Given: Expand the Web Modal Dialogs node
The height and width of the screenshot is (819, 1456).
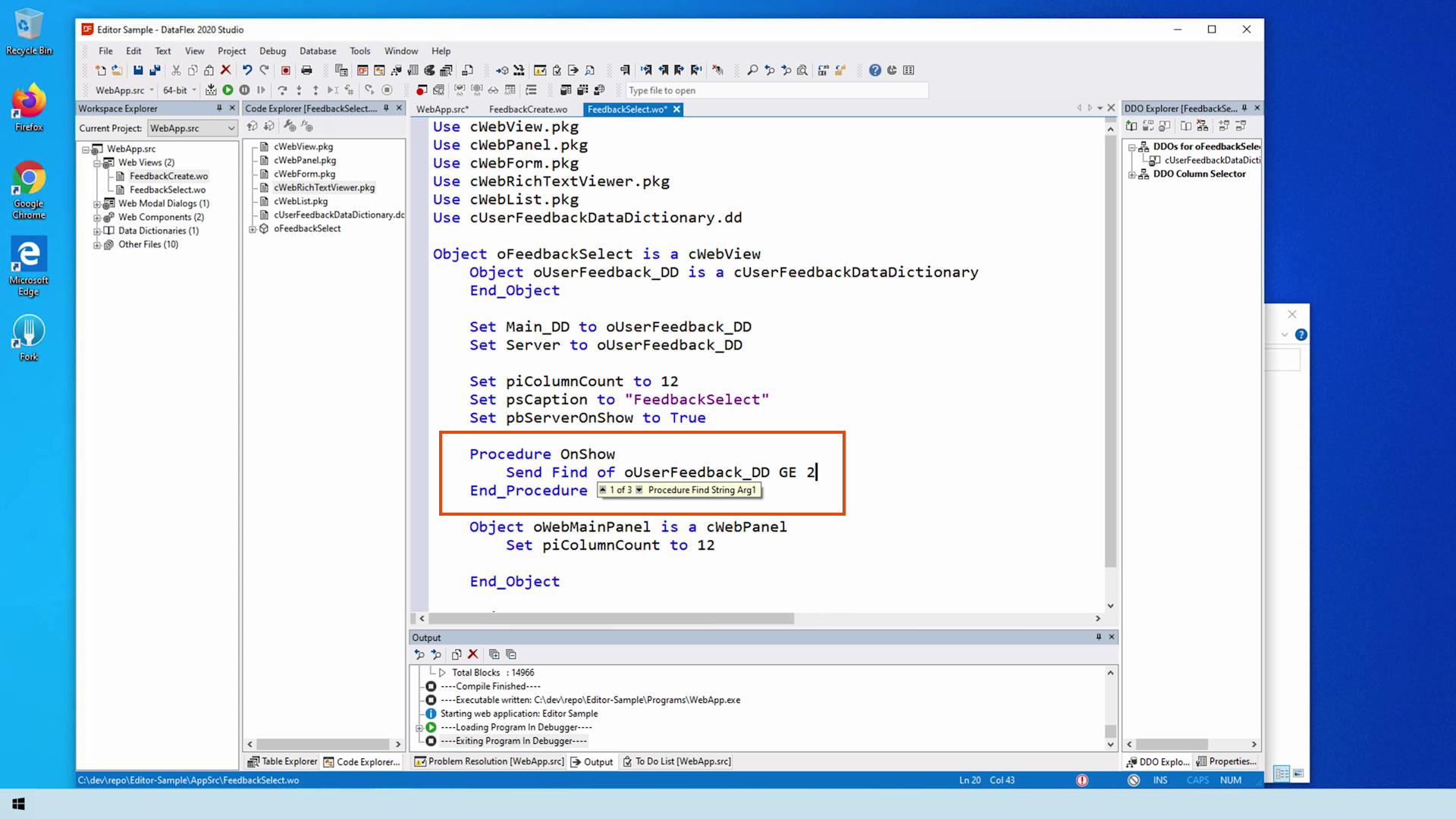Looking at the screenshot, I should [97, 204].
